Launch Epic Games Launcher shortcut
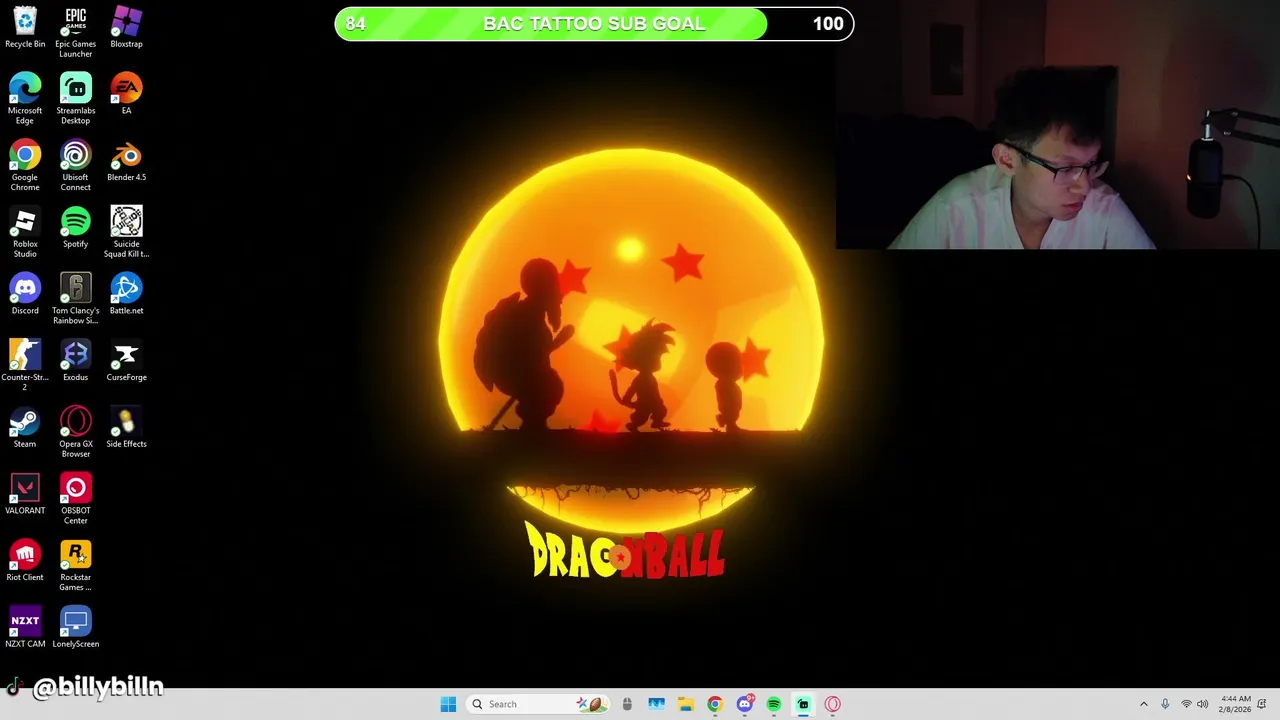The height and width of the screenshot is (720, 1280). (76, 32)
